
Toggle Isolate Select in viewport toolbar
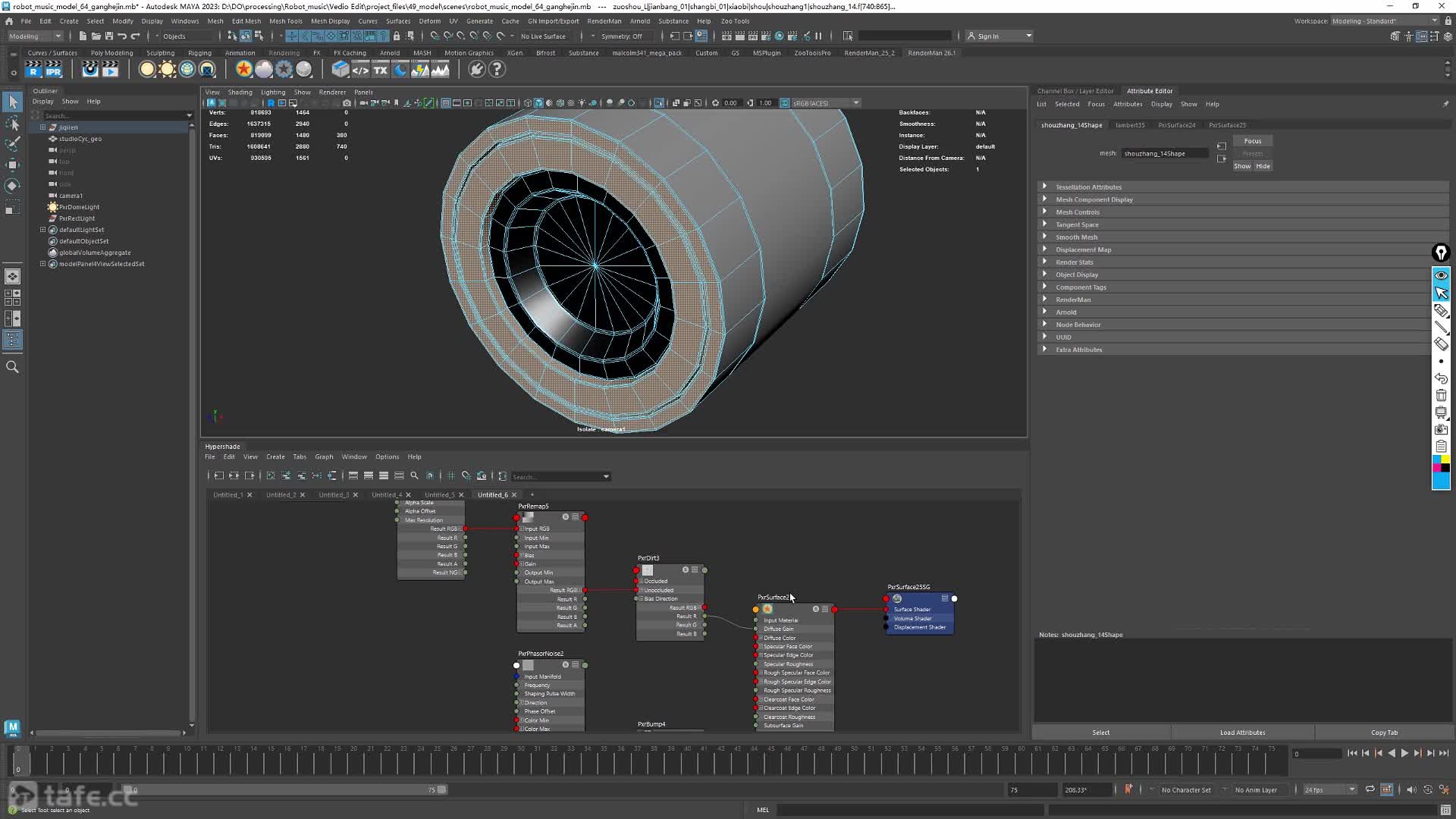point(659,103)
